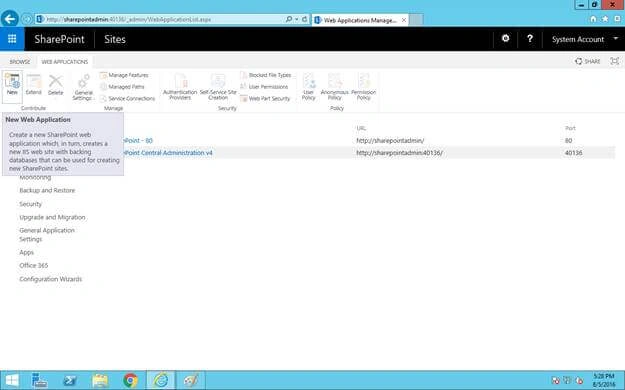
Task: Open Self-Service Site Creation
Action: (218, 87)
